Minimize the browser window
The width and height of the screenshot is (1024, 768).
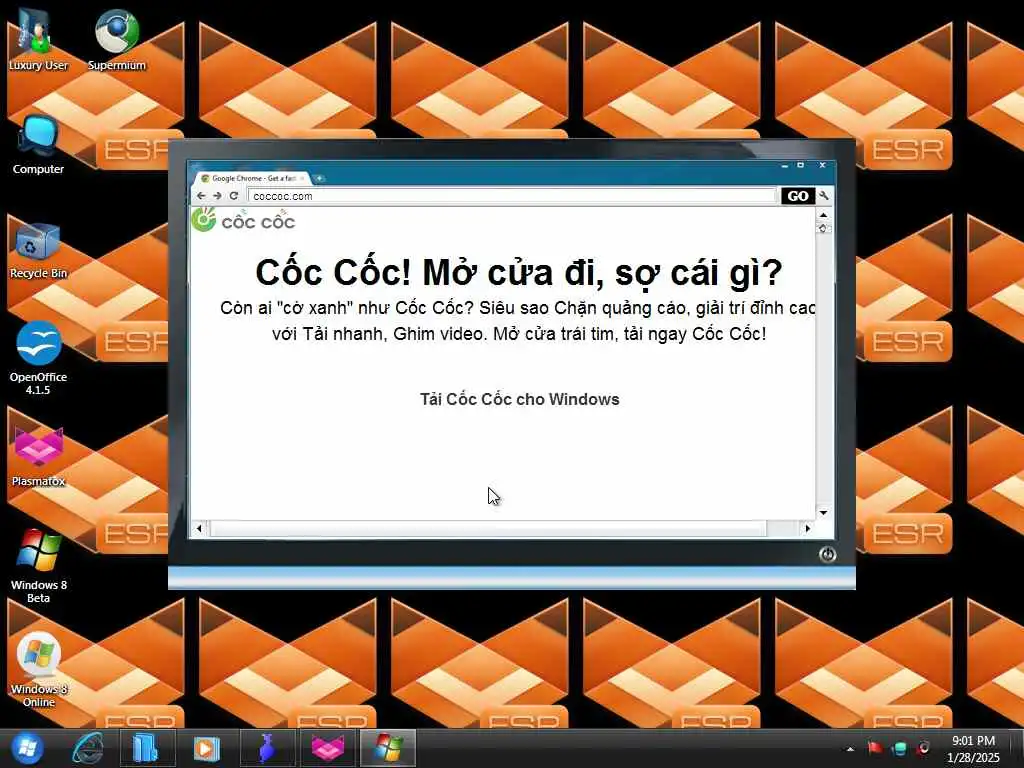(x=784, y=166)
